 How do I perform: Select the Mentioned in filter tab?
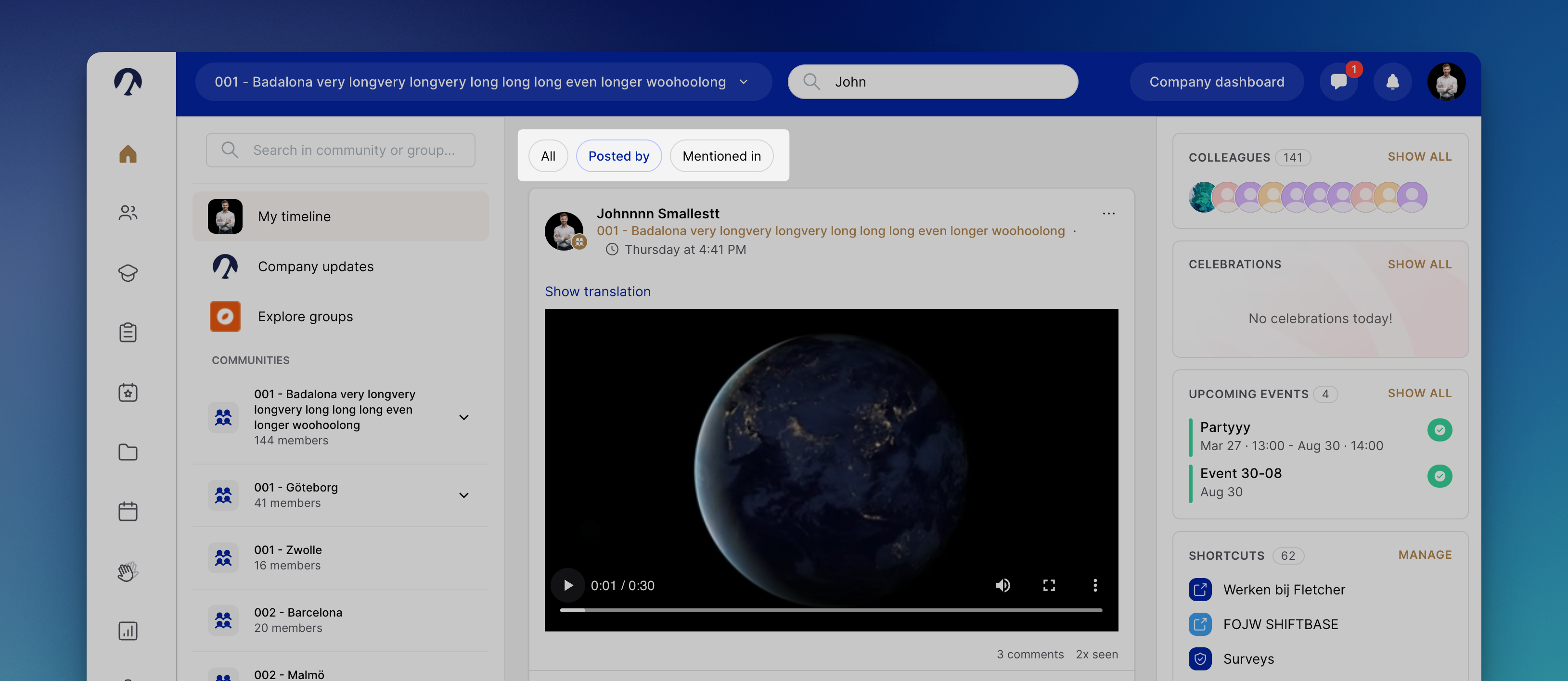[x=721, y=156]
